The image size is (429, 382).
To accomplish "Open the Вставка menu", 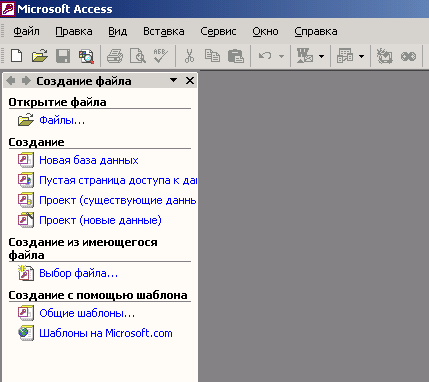I will point(164,31).
